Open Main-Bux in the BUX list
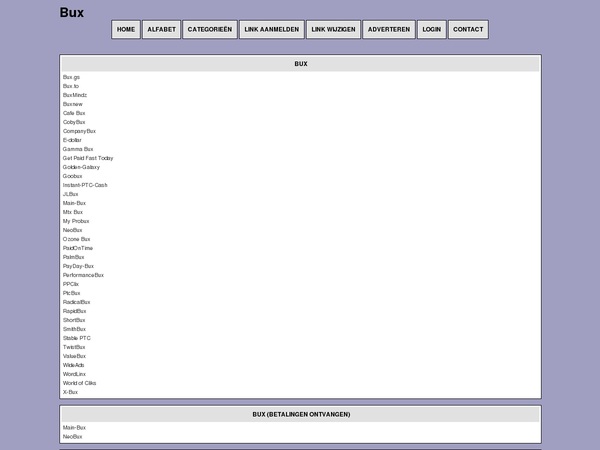 74,203
